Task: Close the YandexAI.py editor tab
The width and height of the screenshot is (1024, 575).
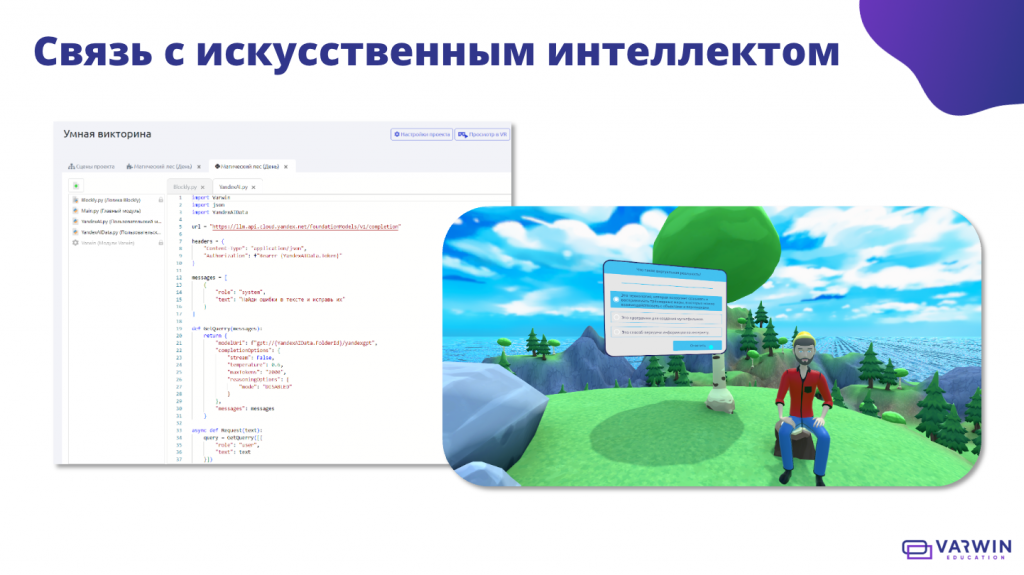Action: tap(253, 188)
